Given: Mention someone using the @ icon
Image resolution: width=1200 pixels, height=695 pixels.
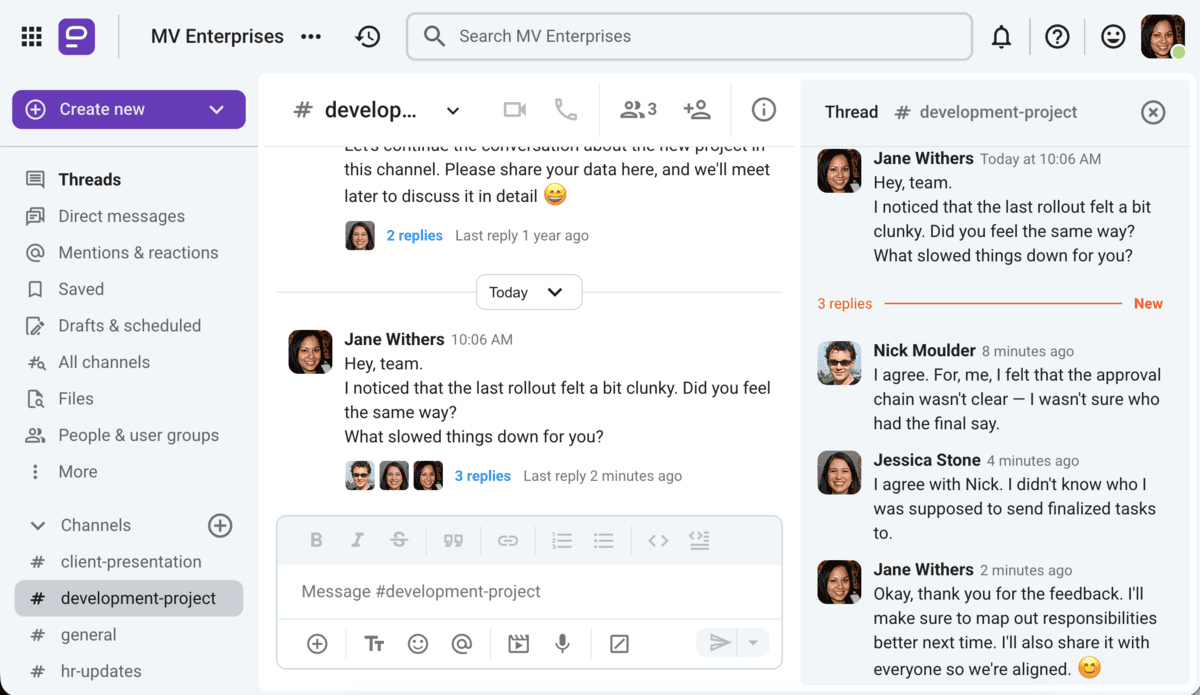Looking at the screenshot, I should pyautogui.click(x=462, y=643).
